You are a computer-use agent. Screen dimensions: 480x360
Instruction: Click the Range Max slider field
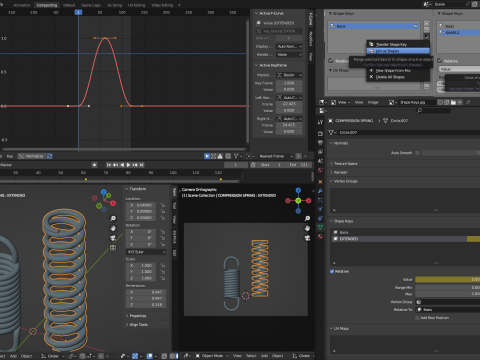447,294
